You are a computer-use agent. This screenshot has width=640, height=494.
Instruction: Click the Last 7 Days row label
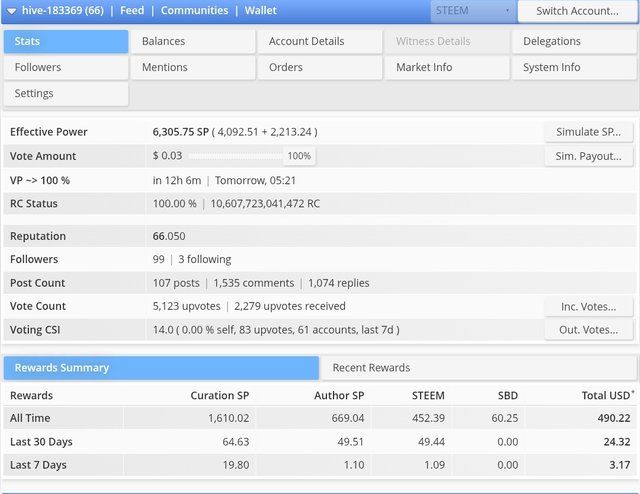38,465
